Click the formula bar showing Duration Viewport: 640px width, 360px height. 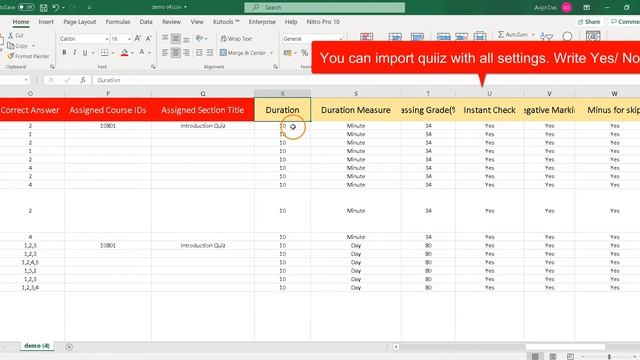pyautogui.click(x=366, y=80)
